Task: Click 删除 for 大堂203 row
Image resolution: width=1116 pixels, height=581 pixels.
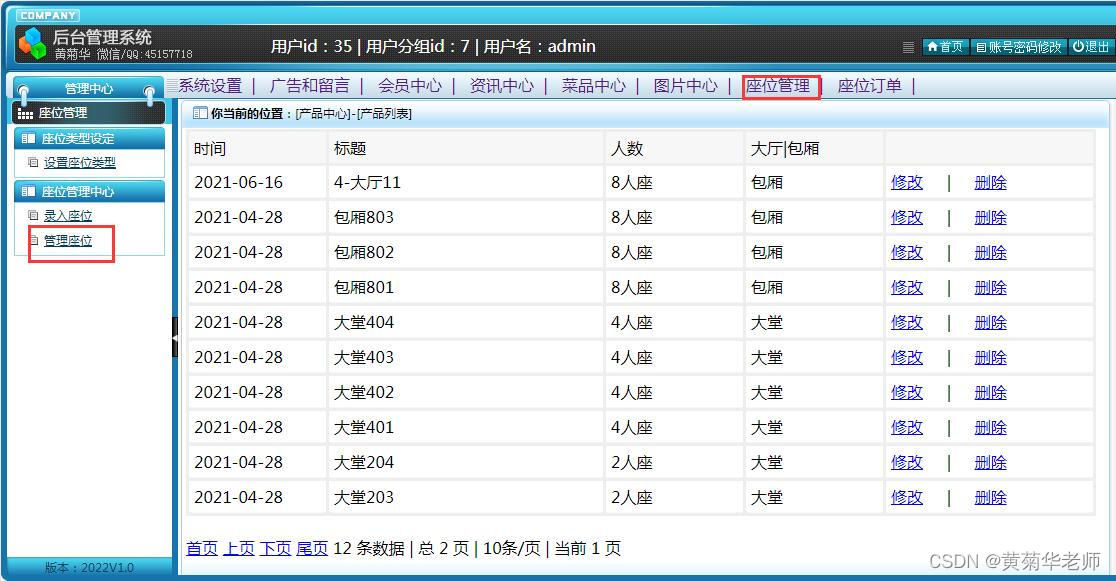Action: click(990, 497)
